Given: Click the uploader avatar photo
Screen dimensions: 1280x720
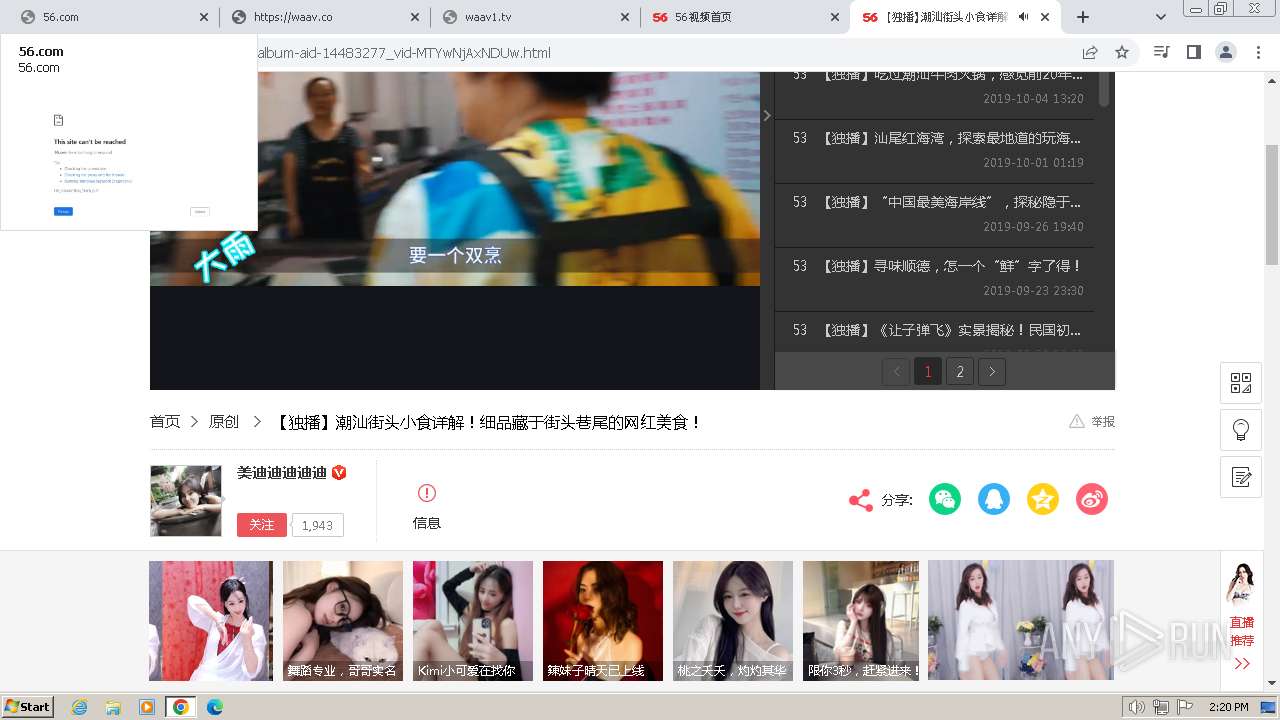Looking at the screenshot, I should (186, 501).
